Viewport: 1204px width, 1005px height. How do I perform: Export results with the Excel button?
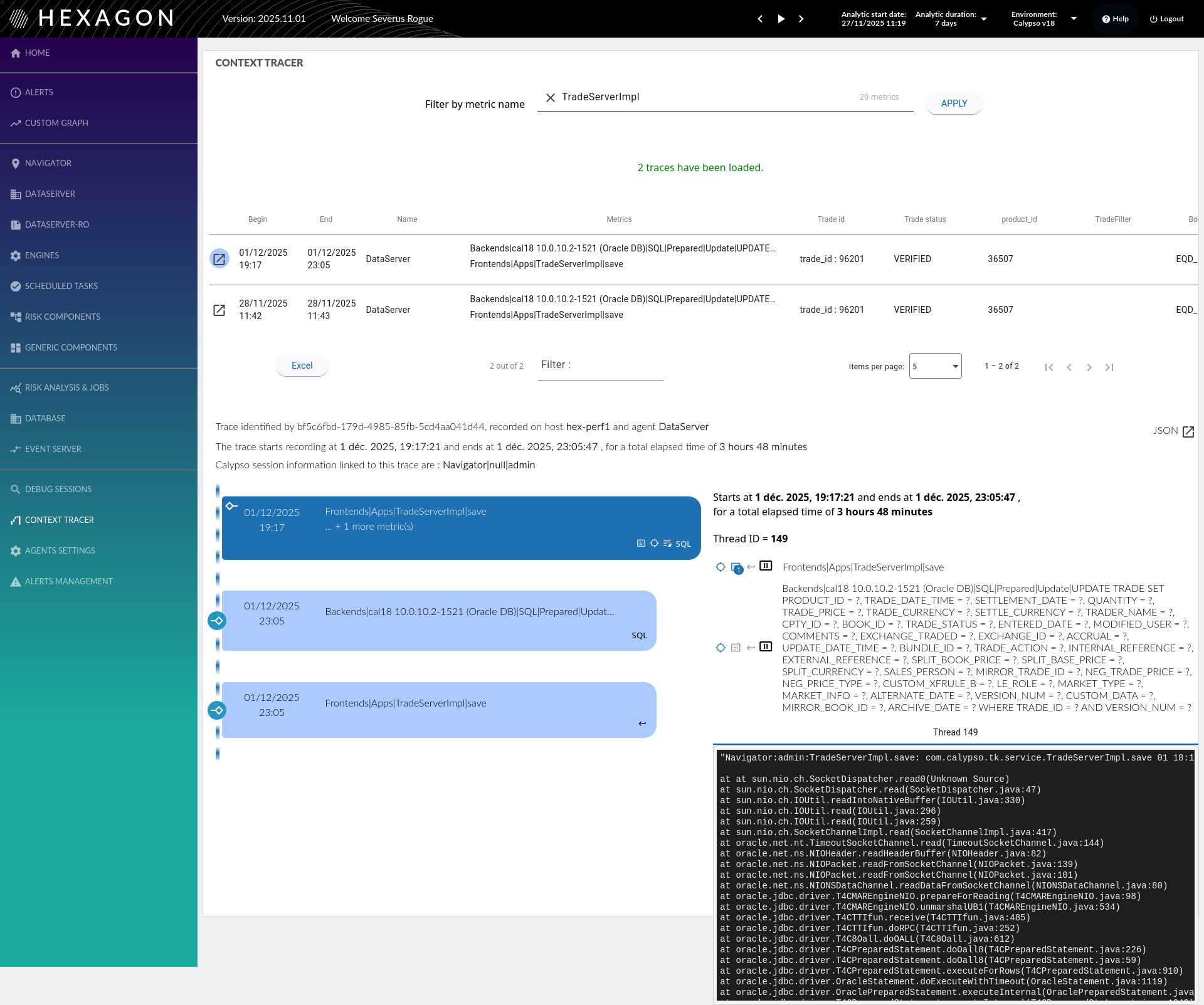302,366
